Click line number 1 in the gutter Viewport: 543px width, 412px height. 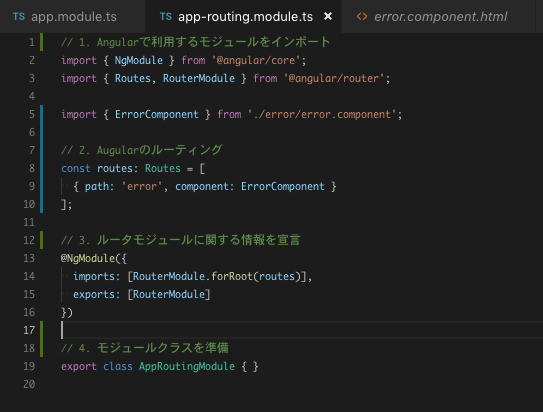coord(32,42)
